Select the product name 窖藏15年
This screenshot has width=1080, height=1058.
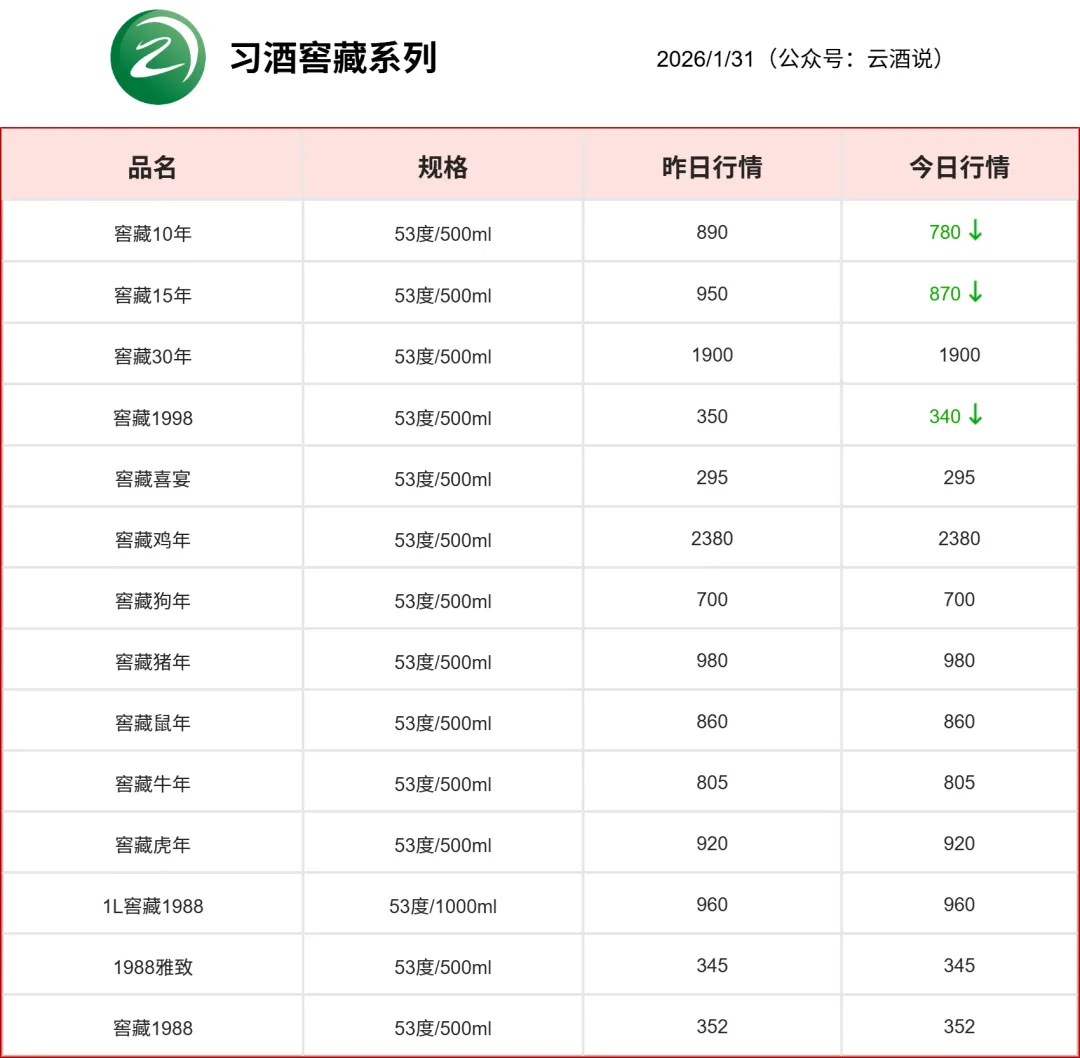(152, 295)
